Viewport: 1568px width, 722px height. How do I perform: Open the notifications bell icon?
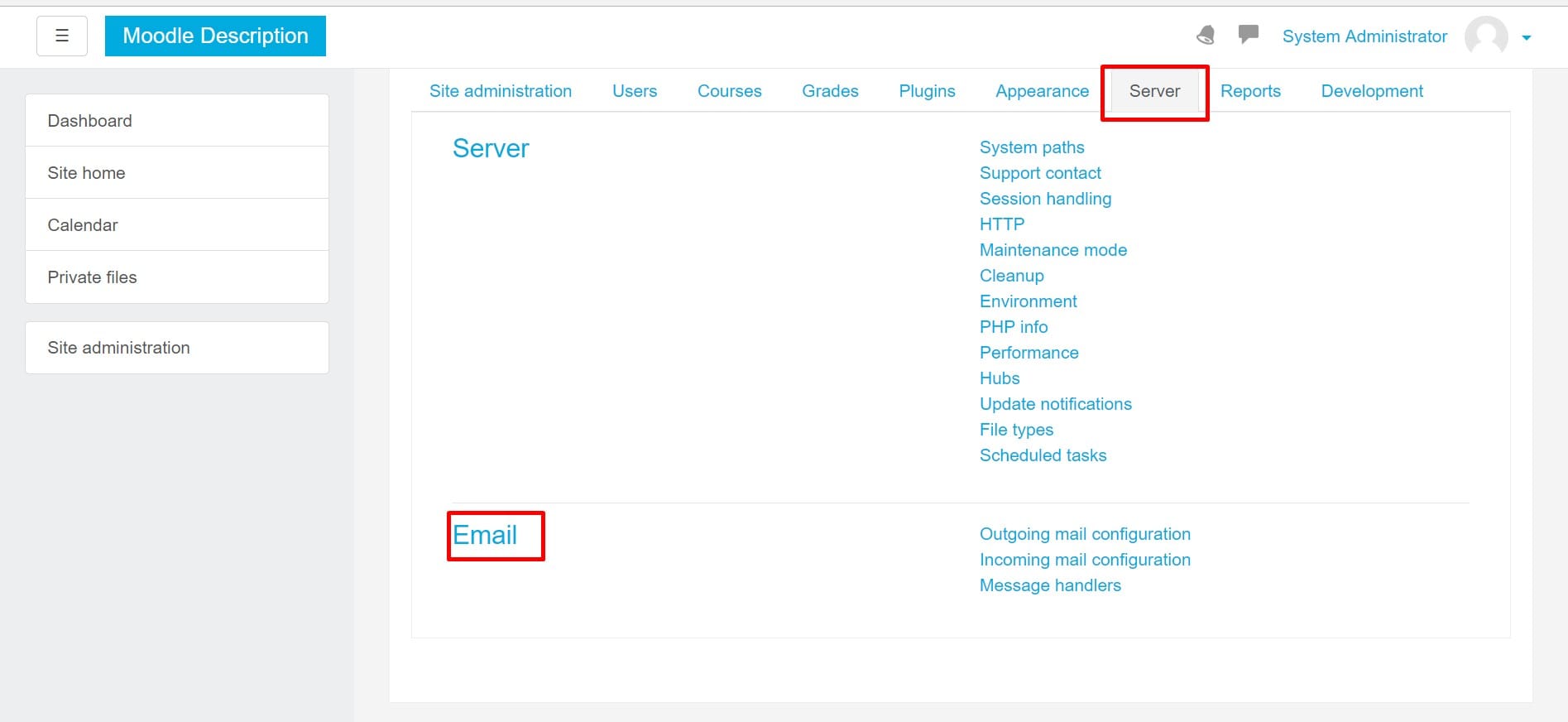pyautogui.click(x=1206, y=35)
